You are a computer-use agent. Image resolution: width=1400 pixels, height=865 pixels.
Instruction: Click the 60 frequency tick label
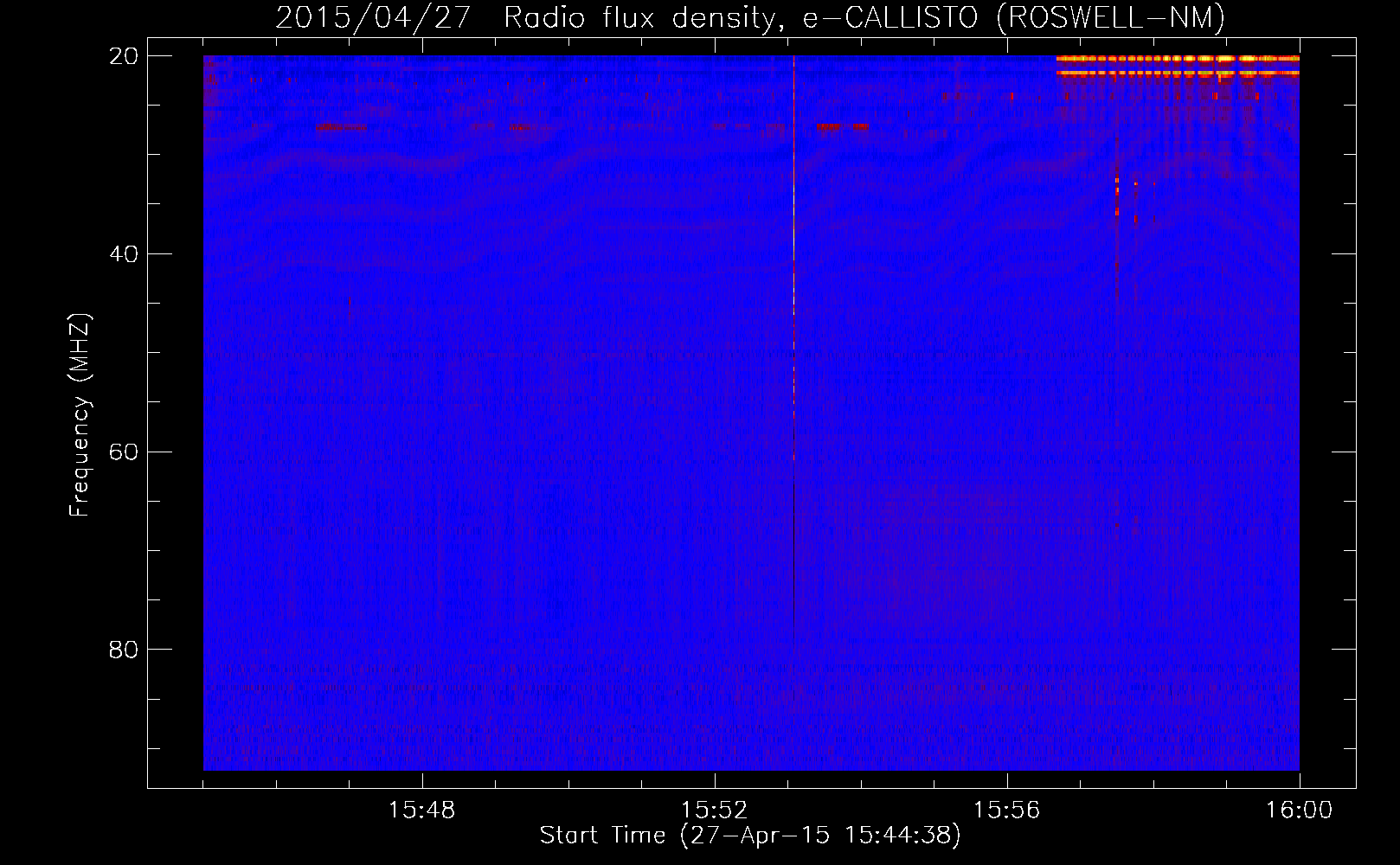click(x=124, y=452)
